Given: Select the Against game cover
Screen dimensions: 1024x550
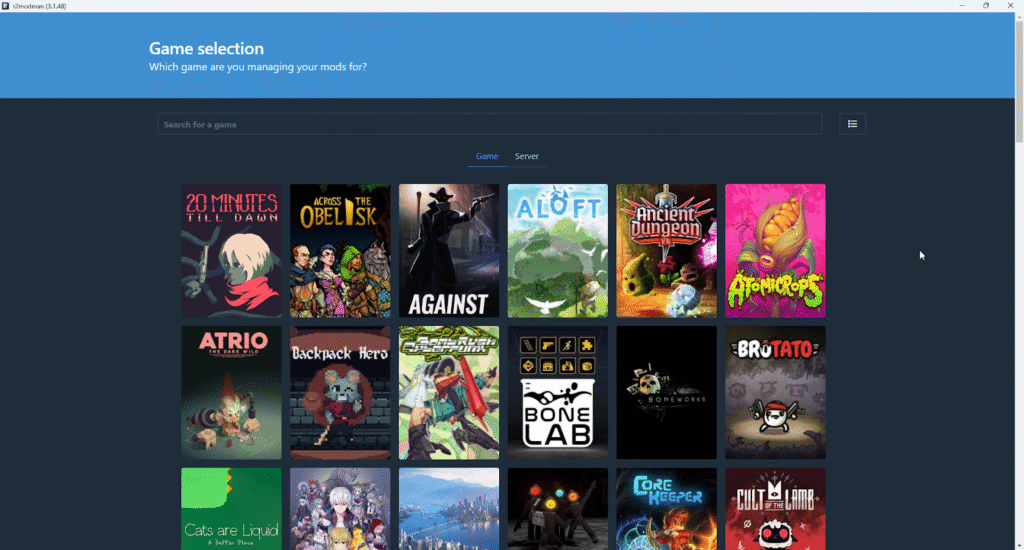Looking at the screenshot, I should coord(449,251).
